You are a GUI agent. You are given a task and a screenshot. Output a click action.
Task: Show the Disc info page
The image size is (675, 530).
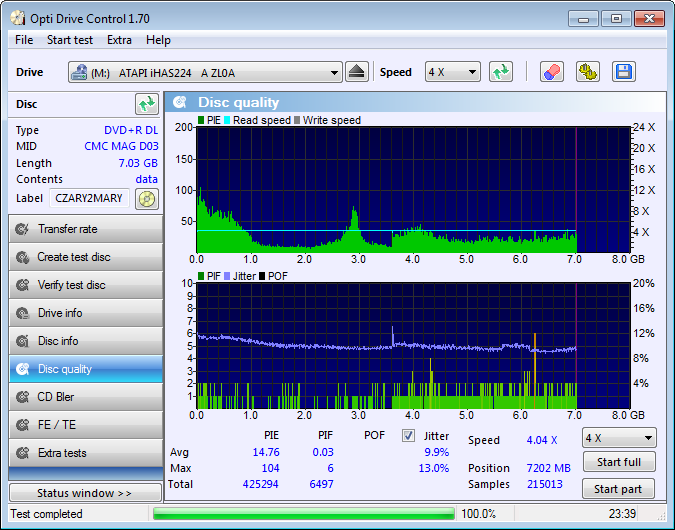pyautogui.click(x=86, y=341)
